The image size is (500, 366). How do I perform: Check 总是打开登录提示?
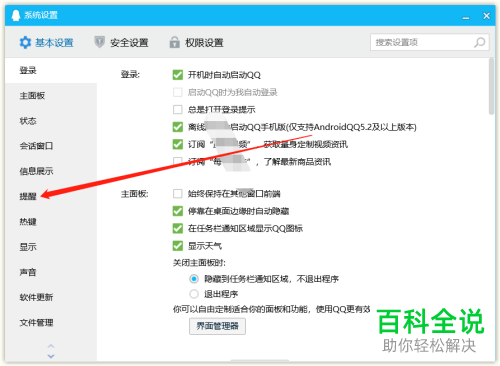178,110
